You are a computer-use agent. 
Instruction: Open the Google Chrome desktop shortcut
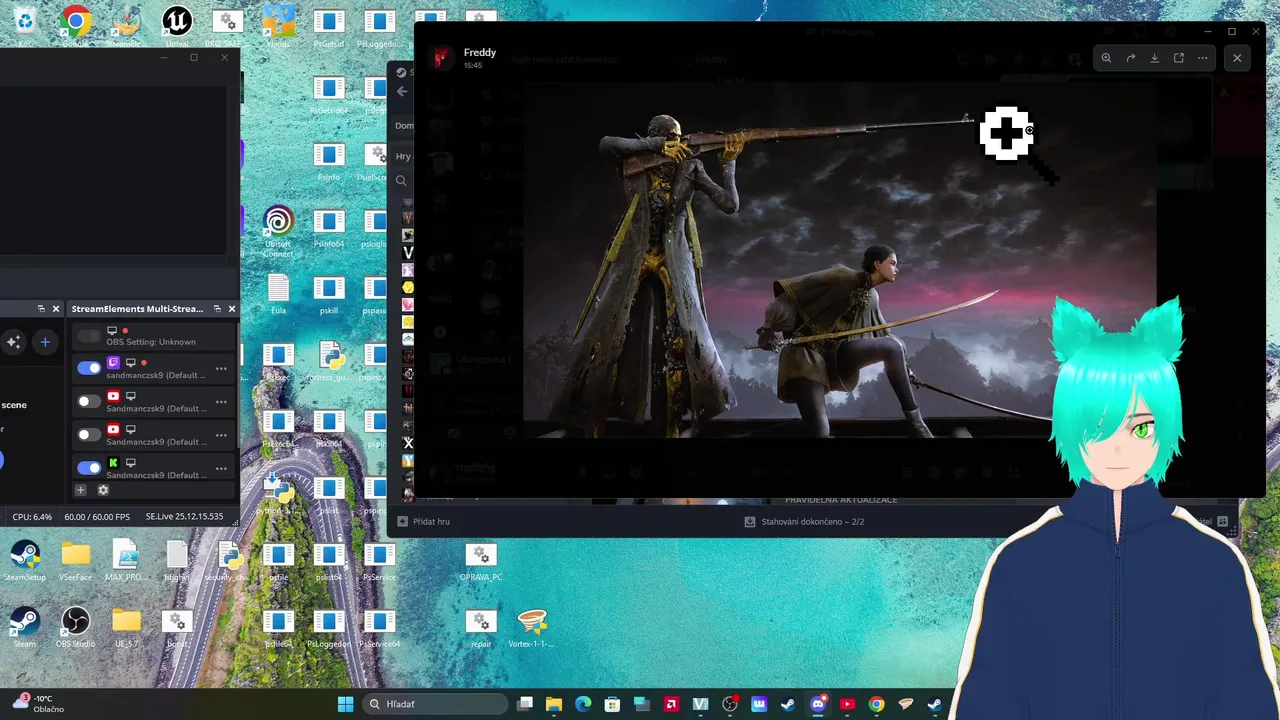click(x=75, y=25)
